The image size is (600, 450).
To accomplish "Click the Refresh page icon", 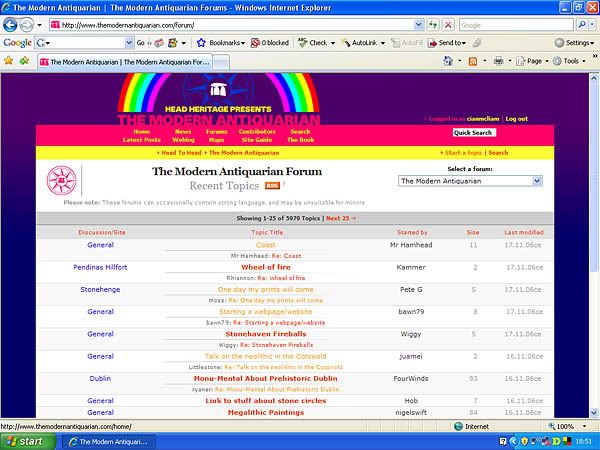I will click(x=433, y=25).
